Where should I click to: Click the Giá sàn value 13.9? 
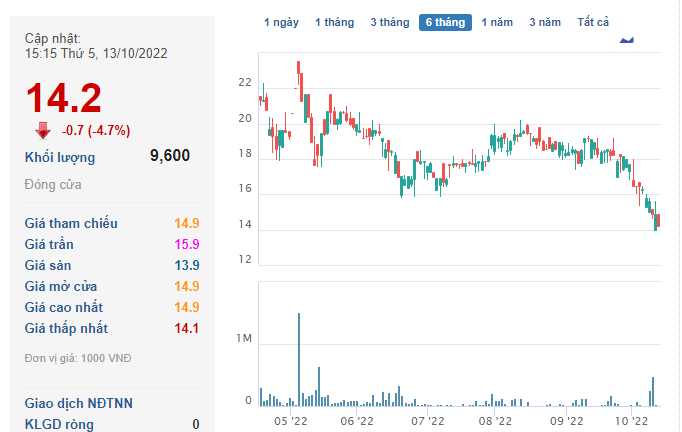(187, 265)
